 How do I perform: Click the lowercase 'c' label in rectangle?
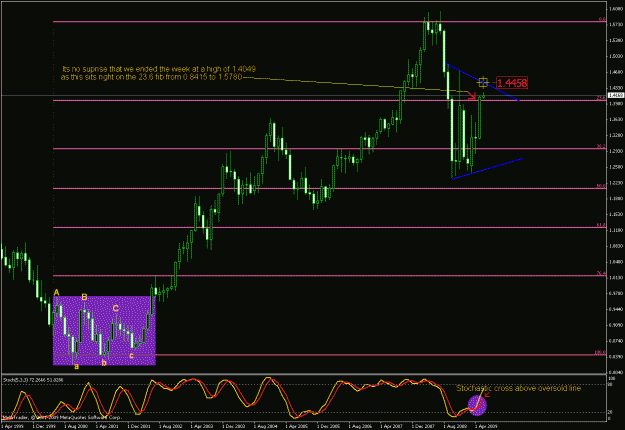click(131, 355)
